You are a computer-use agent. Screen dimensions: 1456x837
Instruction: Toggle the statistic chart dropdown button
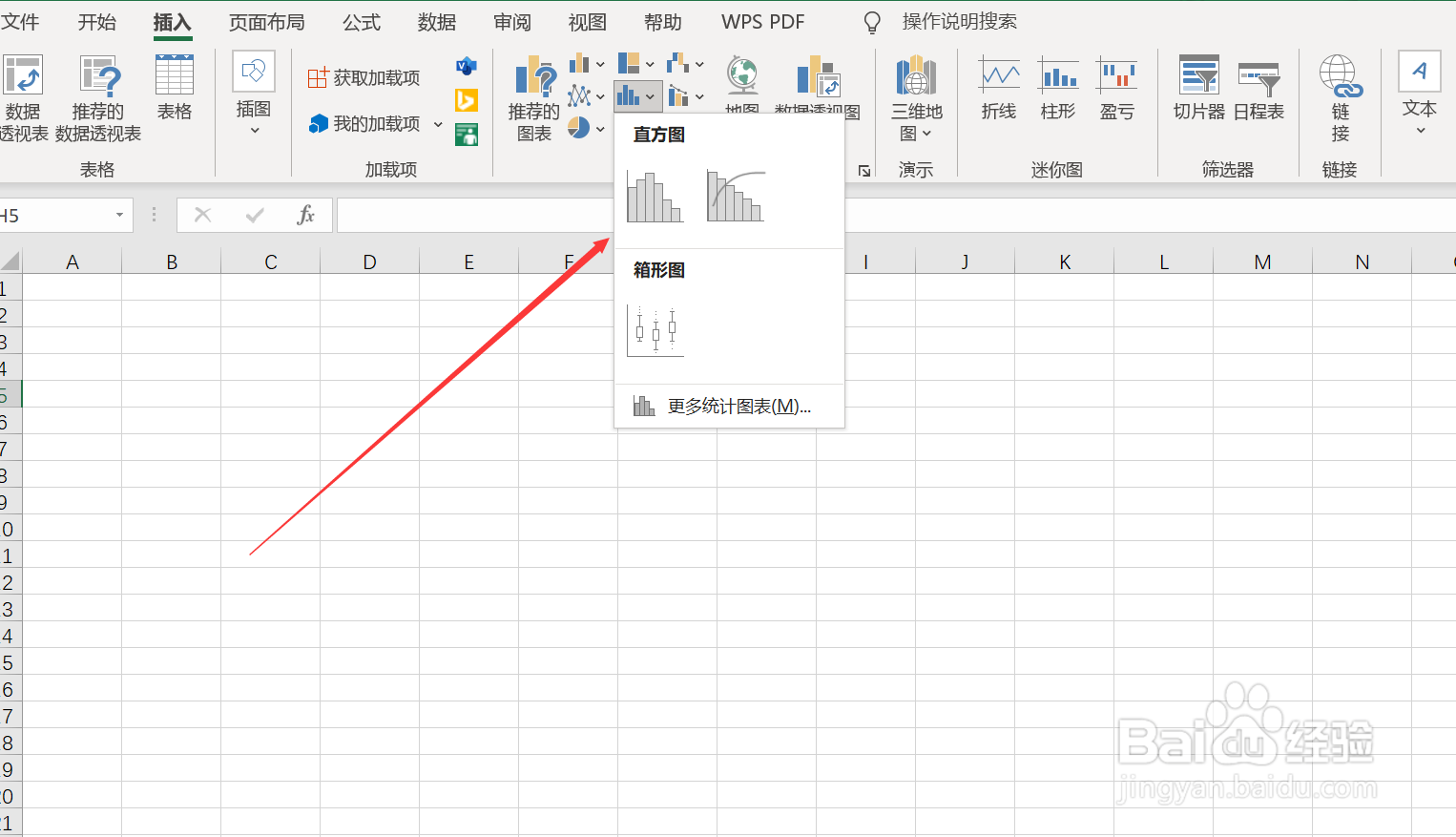click(636, 95)
